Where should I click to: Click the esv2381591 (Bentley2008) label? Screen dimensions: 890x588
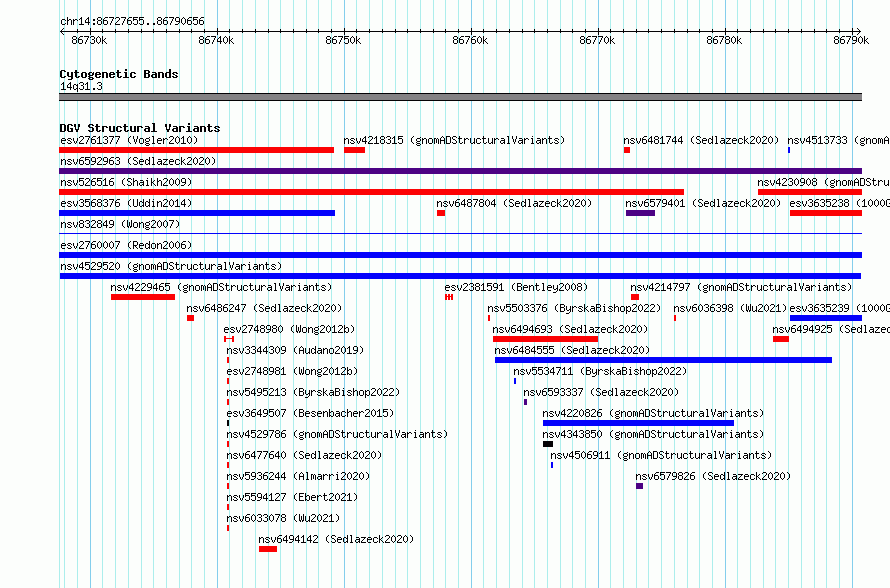517,287
